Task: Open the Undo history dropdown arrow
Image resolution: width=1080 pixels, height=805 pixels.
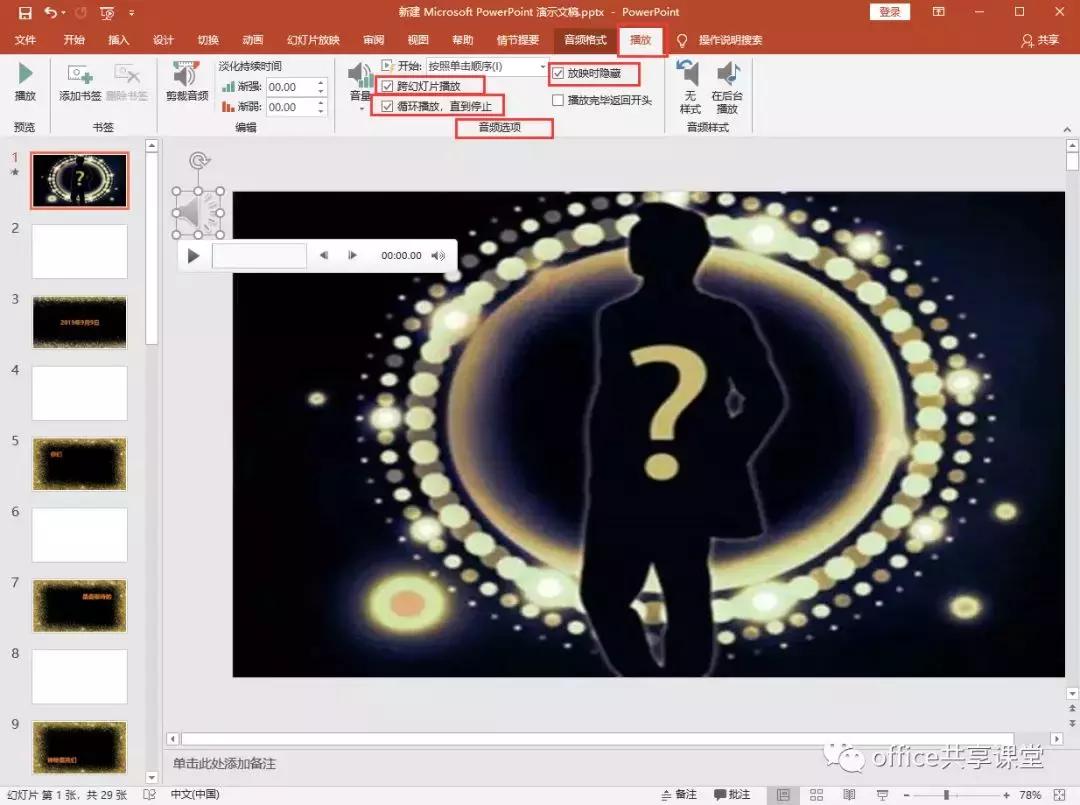Action: 63,12
